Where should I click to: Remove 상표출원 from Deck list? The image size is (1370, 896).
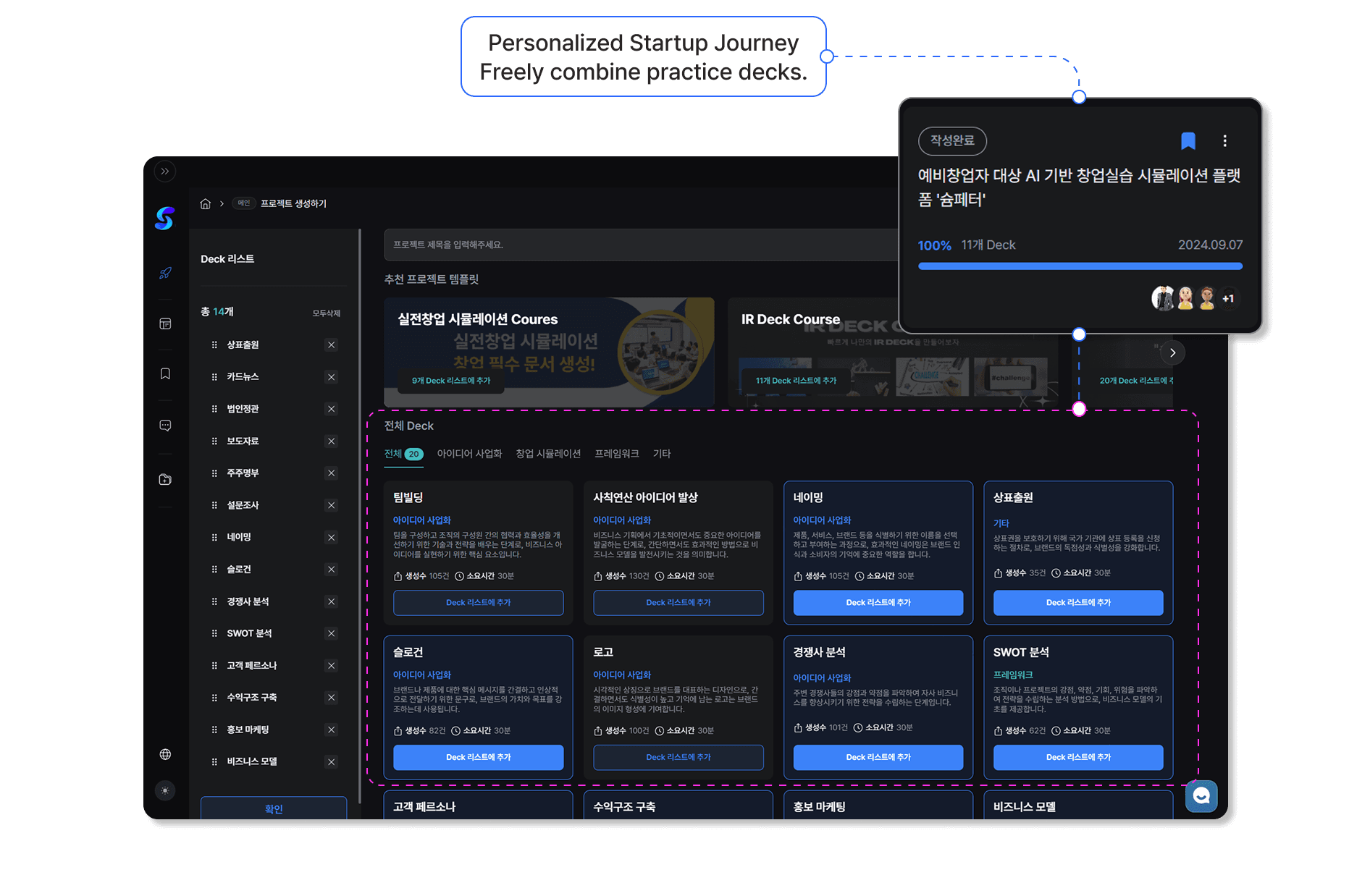pos(331,345)
